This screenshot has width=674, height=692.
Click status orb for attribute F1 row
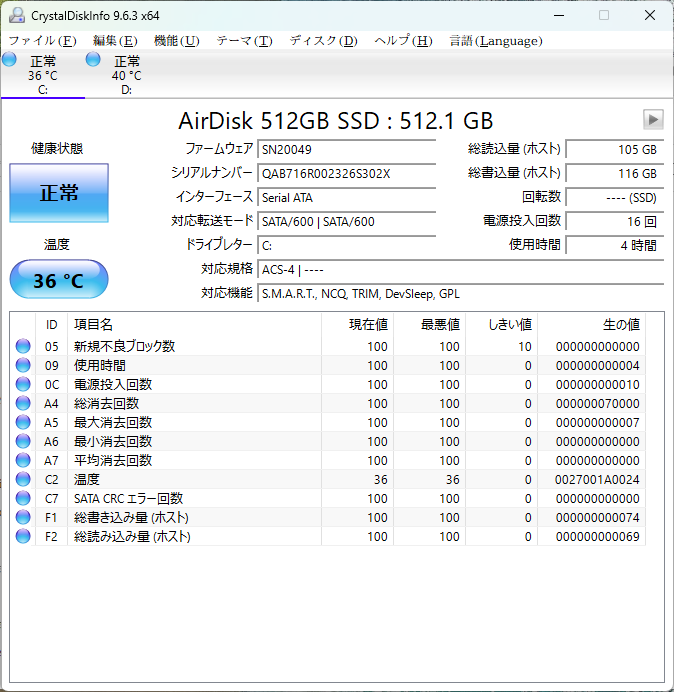(23, 517)
